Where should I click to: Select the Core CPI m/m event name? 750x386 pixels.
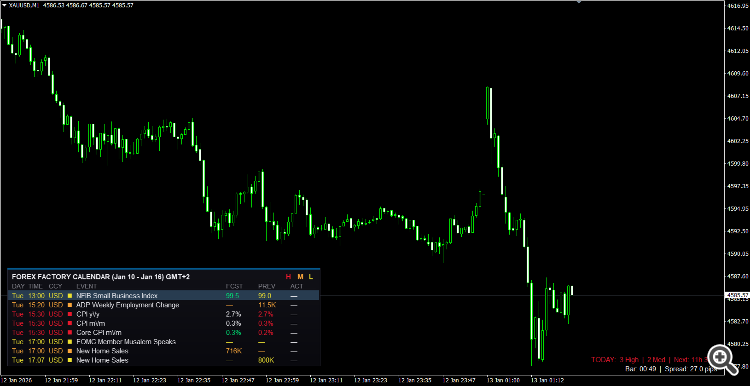[99, 332]
